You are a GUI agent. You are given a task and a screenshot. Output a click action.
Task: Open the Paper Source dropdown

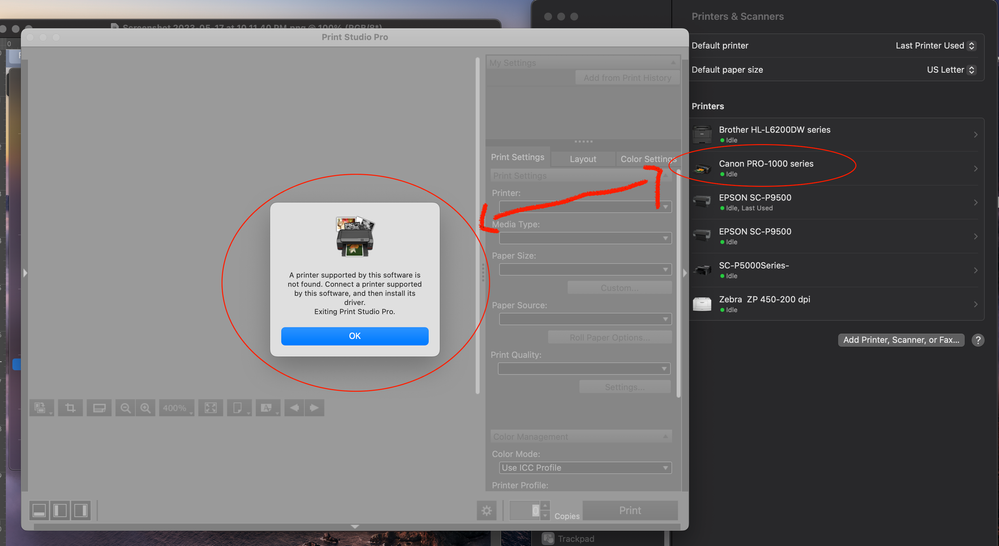[x=585, y=319]
